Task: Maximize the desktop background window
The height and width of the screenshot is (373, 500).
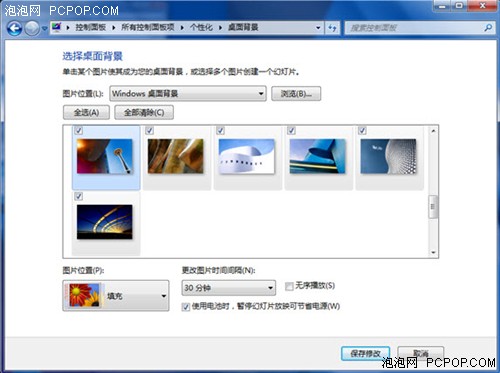Action: [459, 6]
